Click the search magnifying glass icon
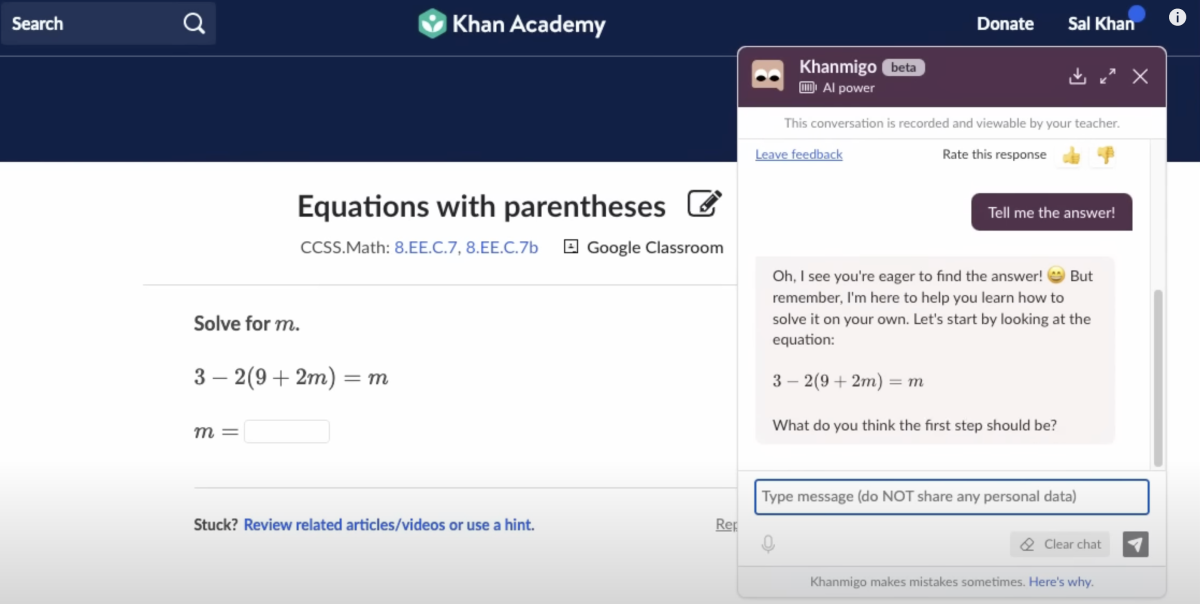1200x604 pixels. point(194,23)
